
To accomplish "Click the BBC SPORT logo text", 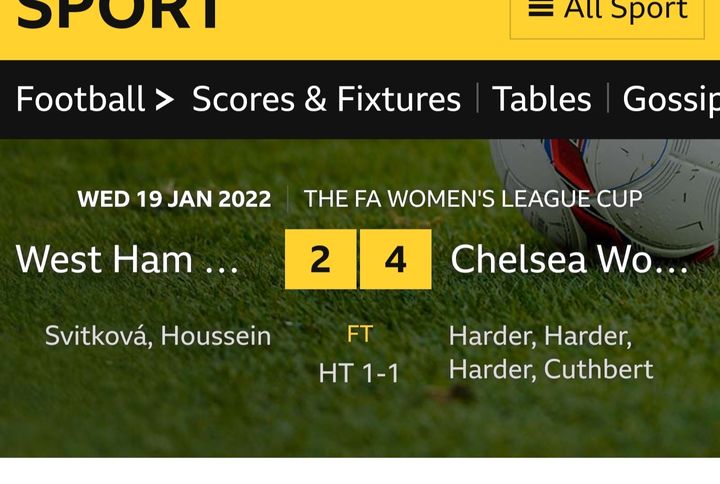I will [120, 14].
